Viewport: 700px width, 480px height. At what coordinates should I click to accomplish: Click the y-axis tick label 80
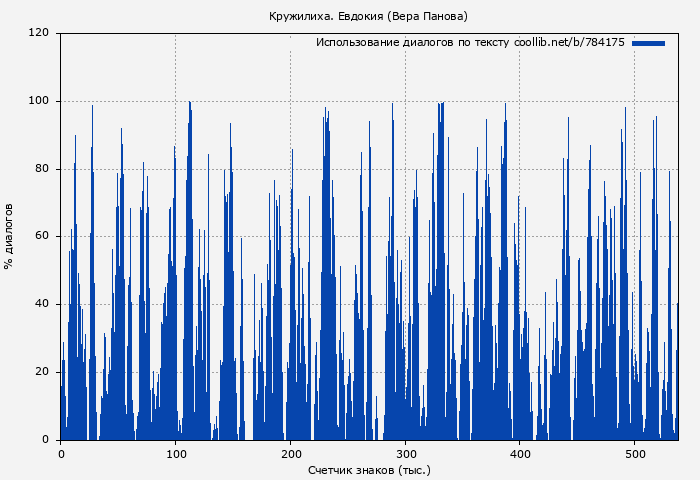tap(42, 169)
